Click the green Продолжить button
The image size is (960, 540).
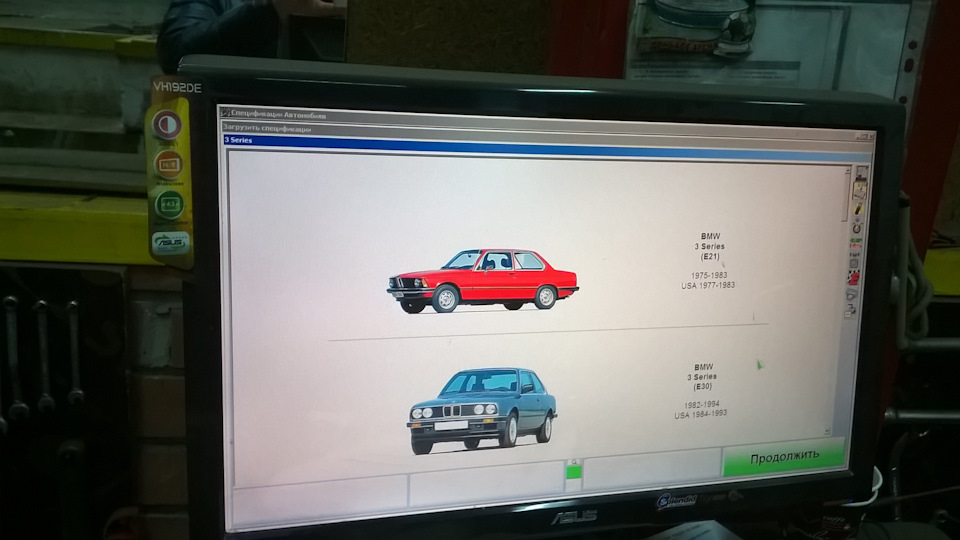[x=784, y=457]
